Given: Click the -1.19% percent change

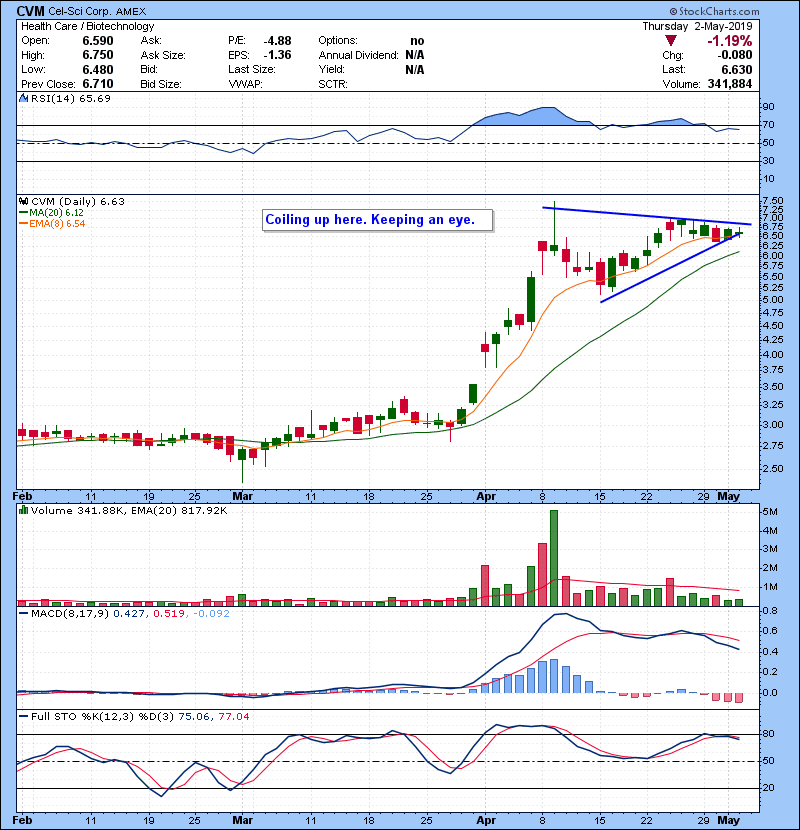Looking at the screenshot, I should click(730, 41).
